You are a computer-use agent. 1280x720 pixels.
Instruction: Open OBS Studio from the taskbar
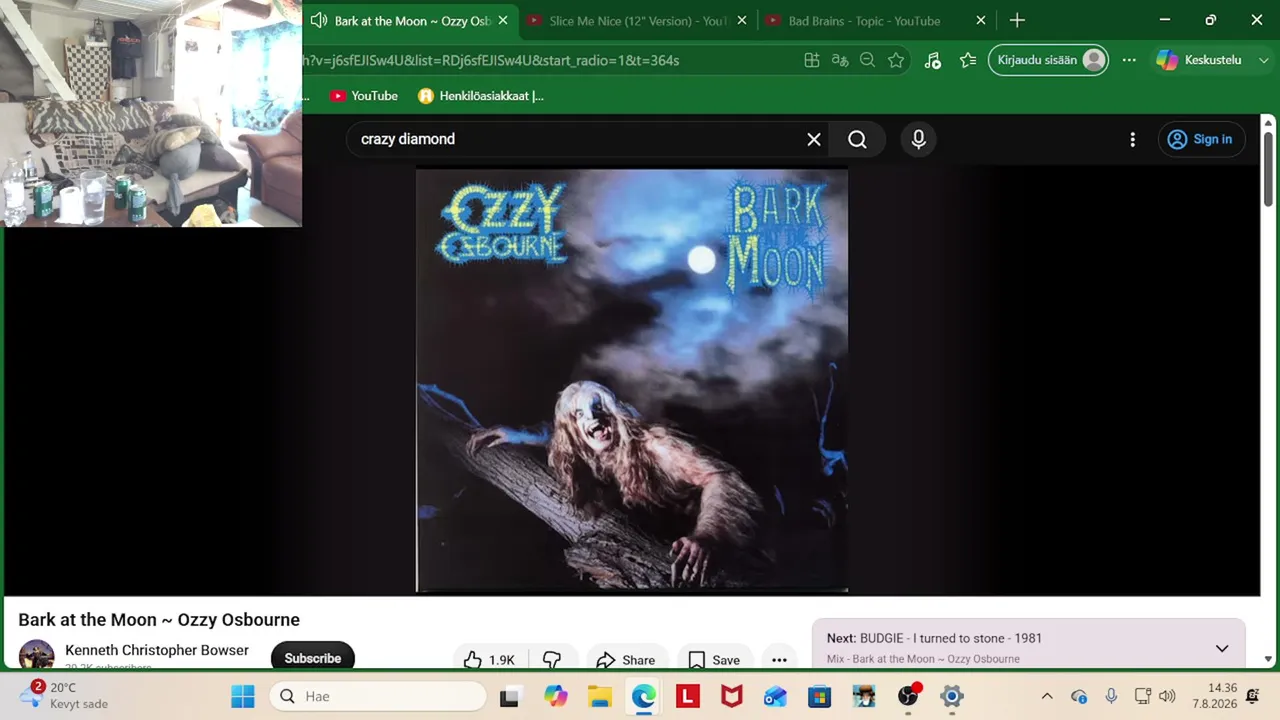908,696
